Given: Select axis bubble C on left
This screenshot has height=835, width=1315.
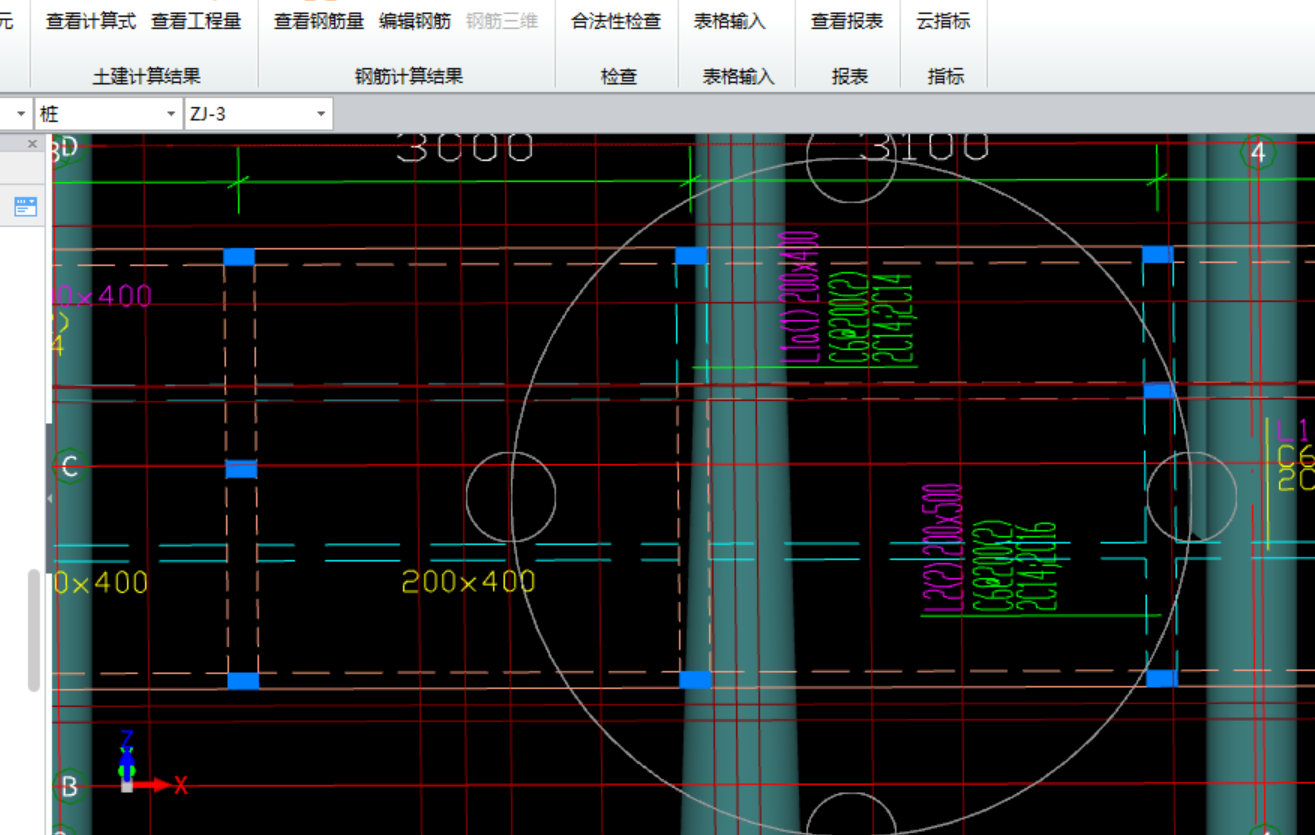Looking at the screenshot, I should click(69, 467).
